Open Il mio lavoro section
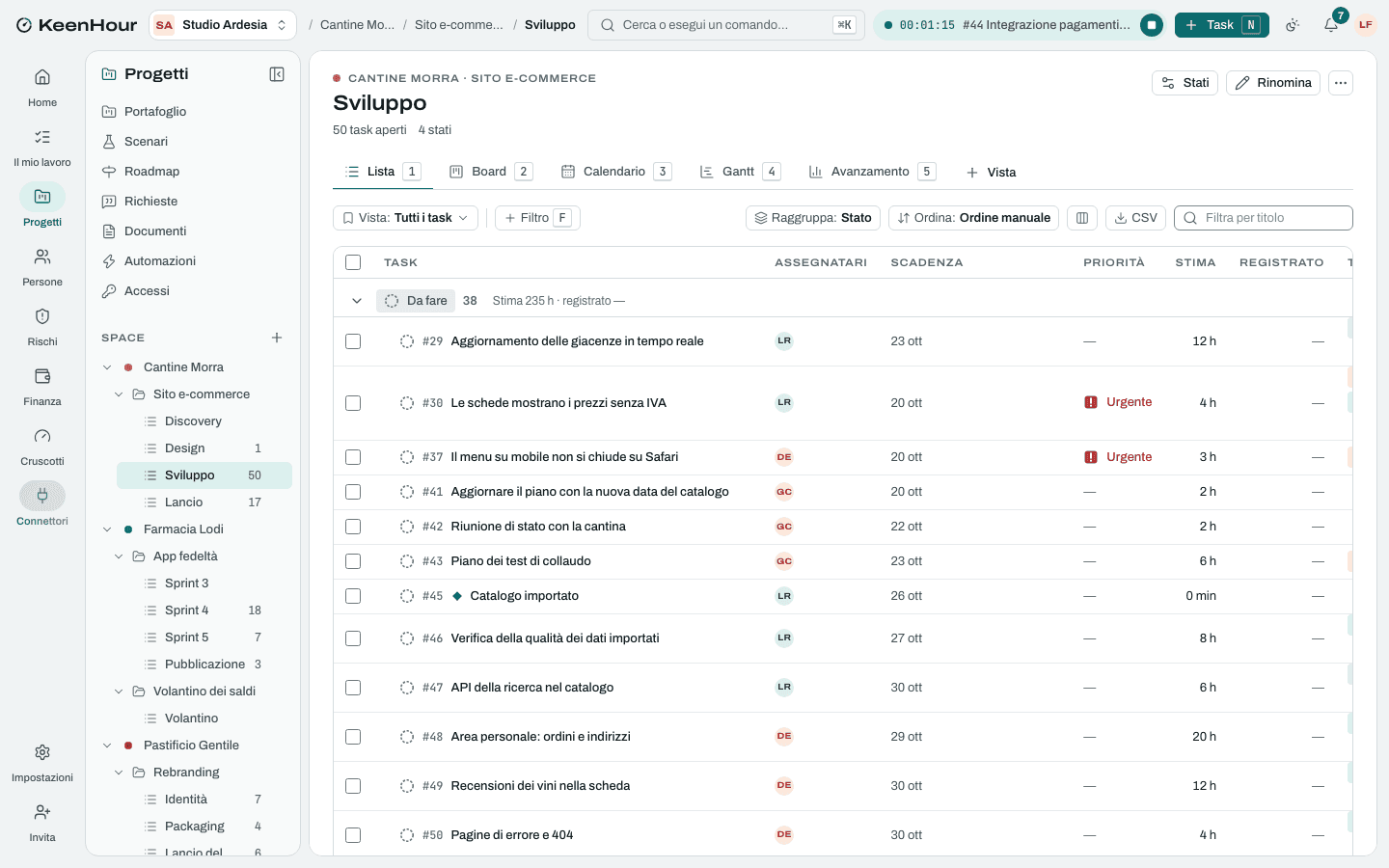 click(x=42, y=147)
